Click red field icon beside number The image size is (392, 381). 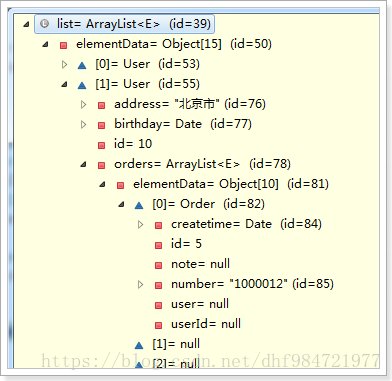159,285
